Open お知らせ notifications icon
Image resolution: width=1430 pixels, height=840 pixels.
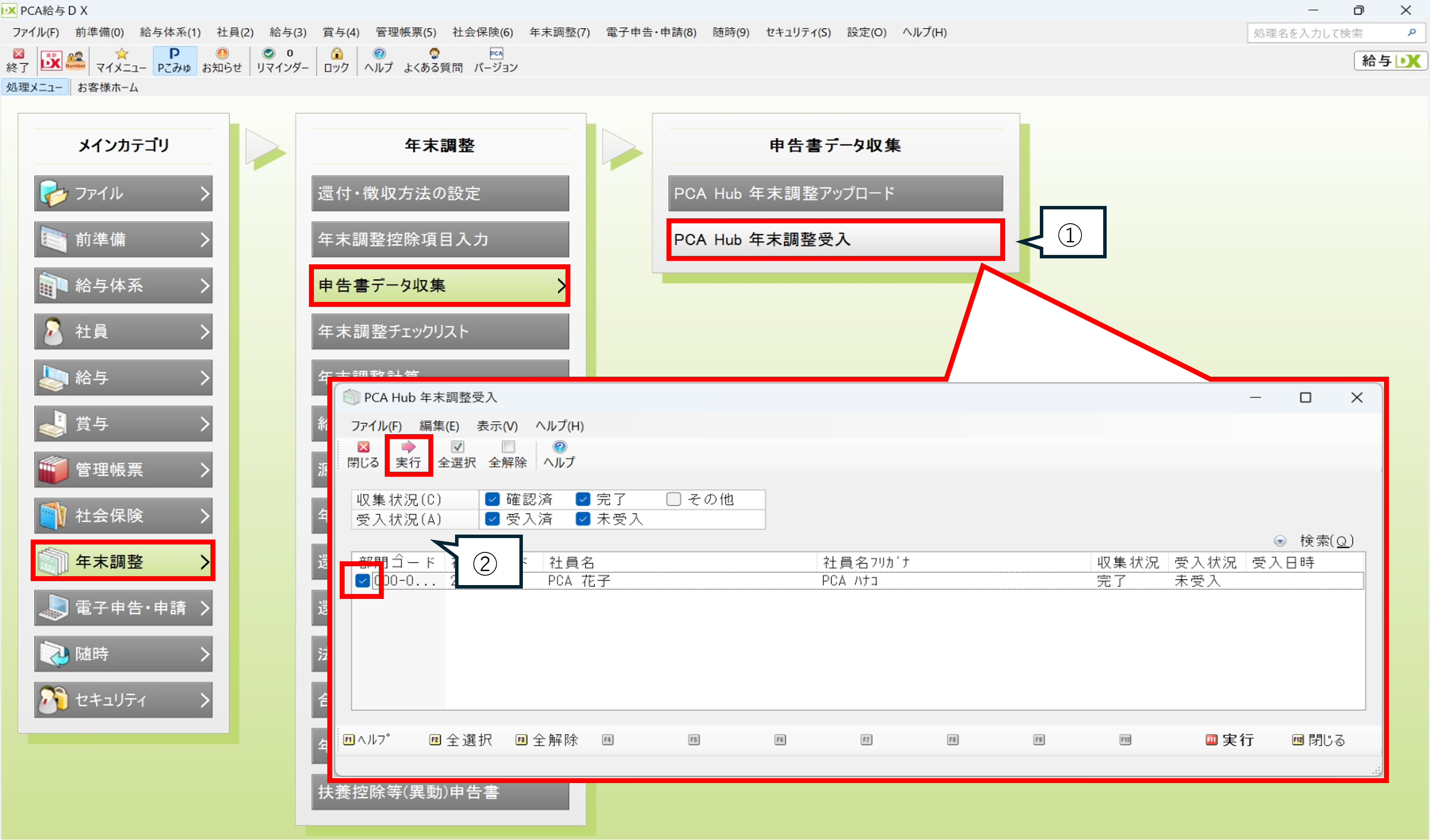pos(222,60)
